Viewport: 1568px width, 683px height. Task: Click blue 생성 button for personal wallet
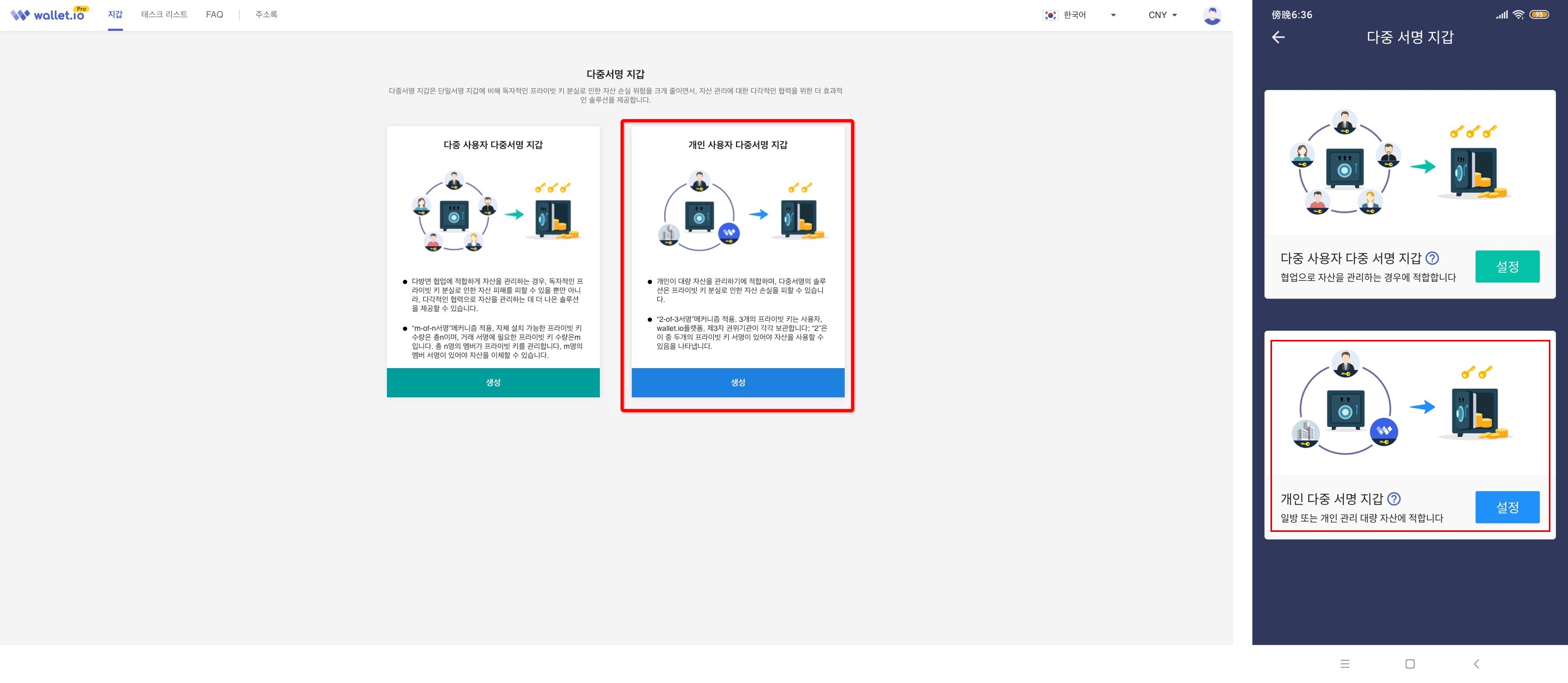click(x=738, y=382)
